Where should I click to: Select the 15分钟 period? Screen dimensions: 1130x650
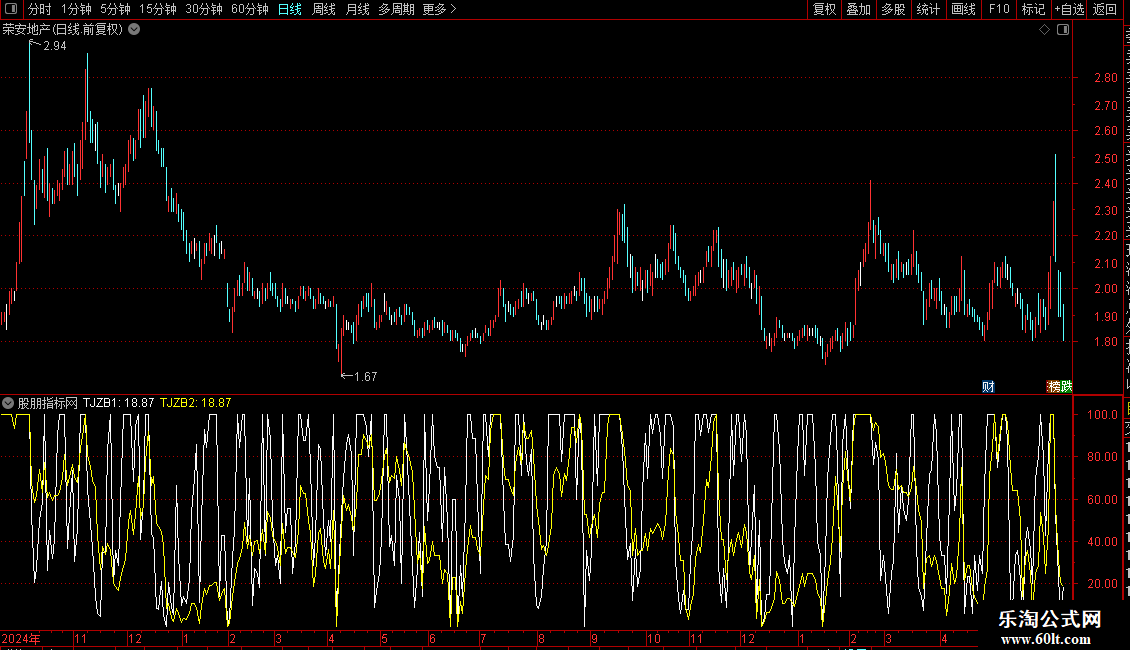coord(158,9)
